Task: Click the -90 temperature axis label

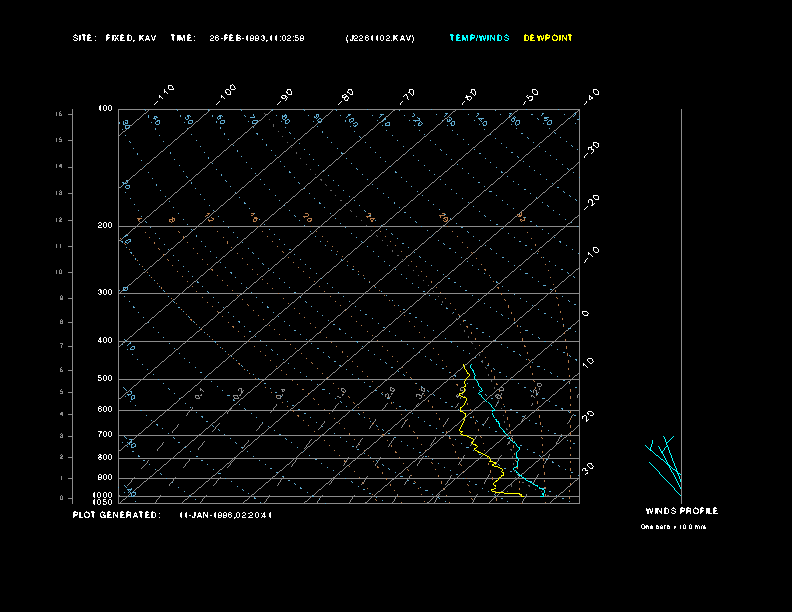Action: click(x=285, y=97)
